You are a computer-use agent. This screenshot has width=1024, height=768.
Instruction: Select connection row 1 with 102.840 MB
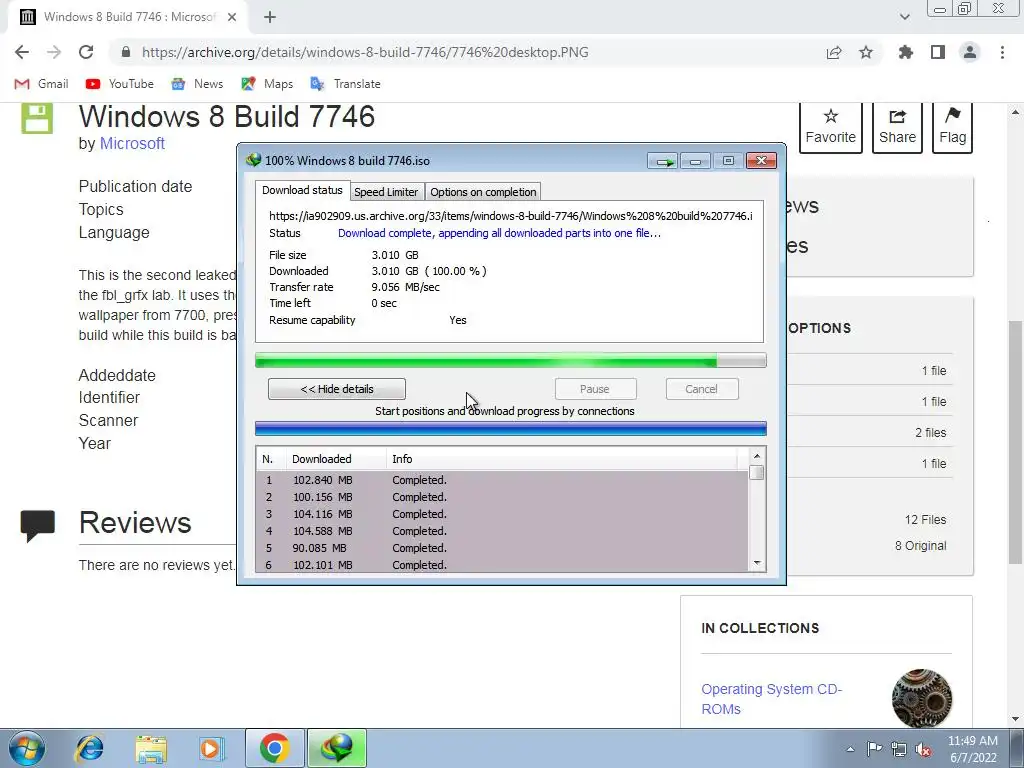(x=502, y=480)
